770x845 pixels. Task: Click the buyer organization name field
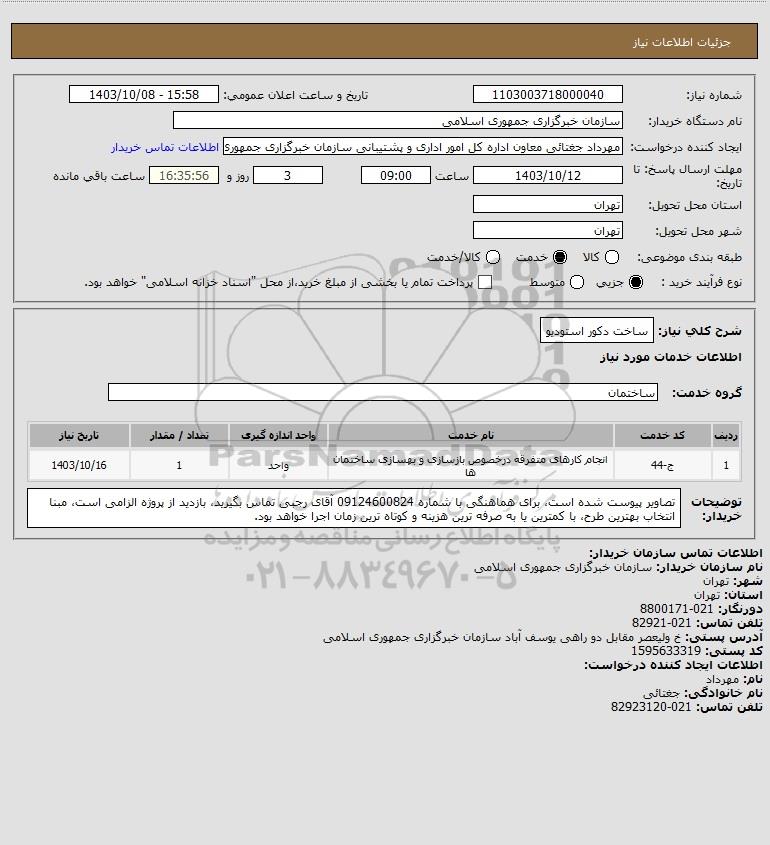click(x=398, y=121)
